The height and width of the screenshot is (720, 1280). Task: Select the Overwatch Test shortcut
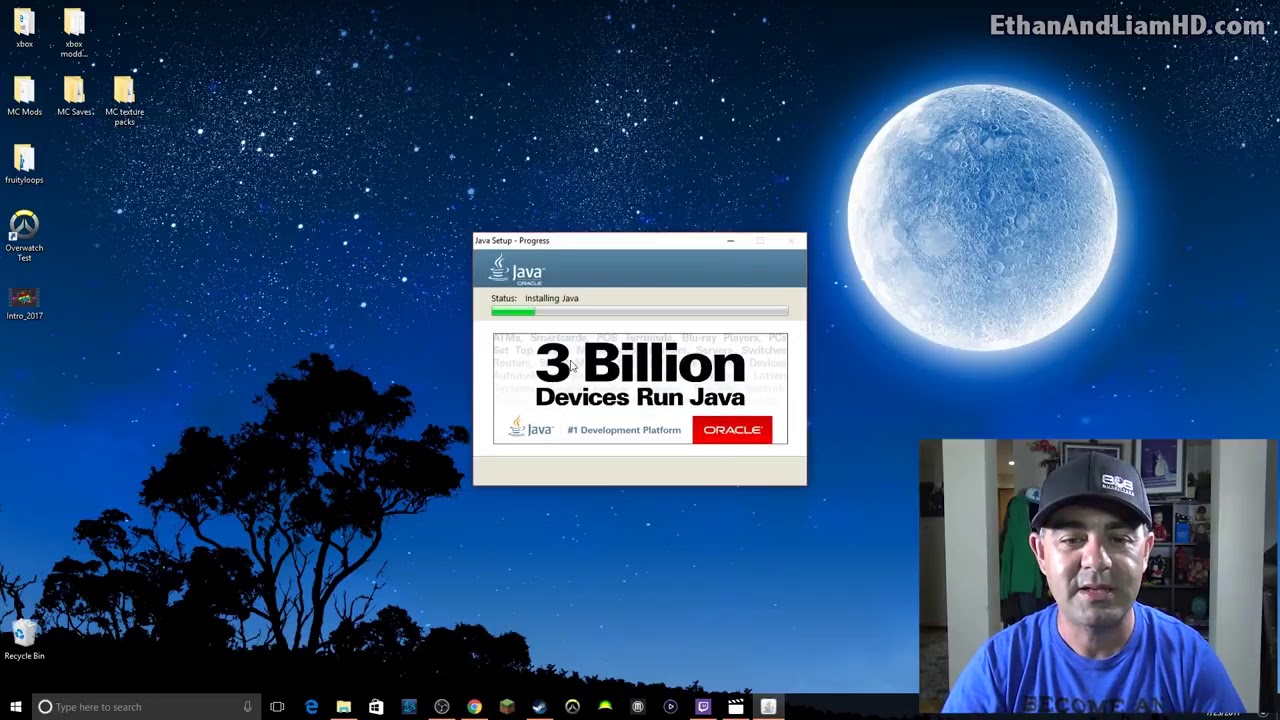pos(24,235)
